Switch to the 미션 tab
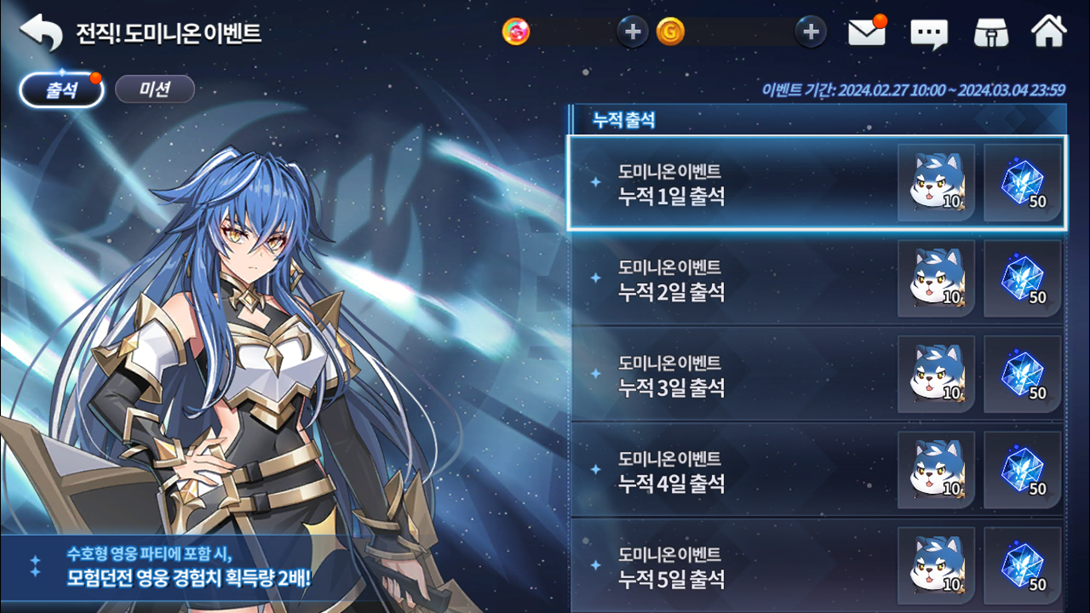1090x613 pixels. (x=154, y=89)
